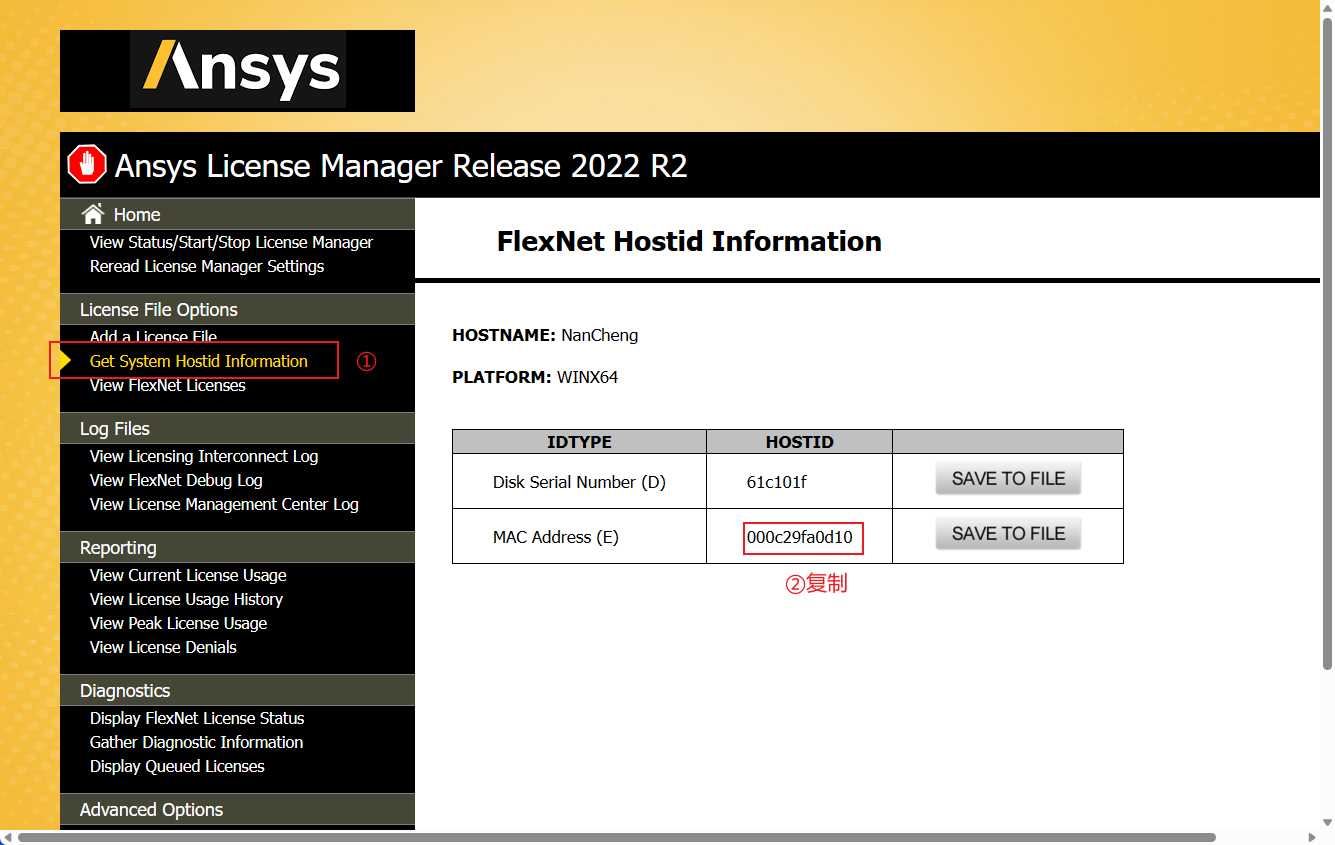Click the Disk Serial Number (D) cell
1335x845 pixels.
[x=579, y=482]
